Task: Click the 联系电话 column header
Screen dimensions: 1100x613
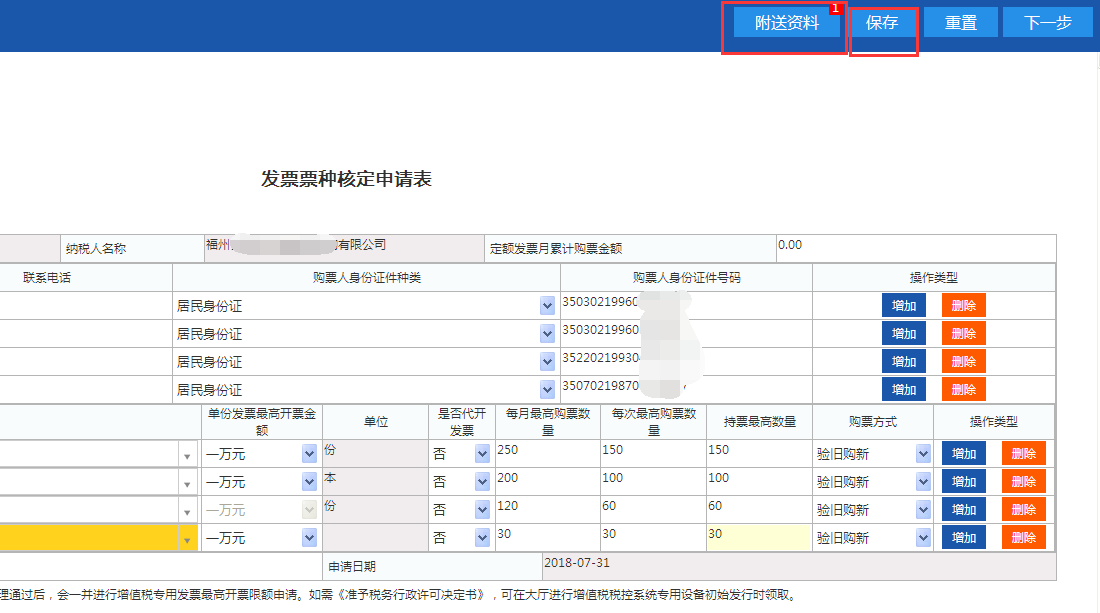Action: tap(47, 278)
